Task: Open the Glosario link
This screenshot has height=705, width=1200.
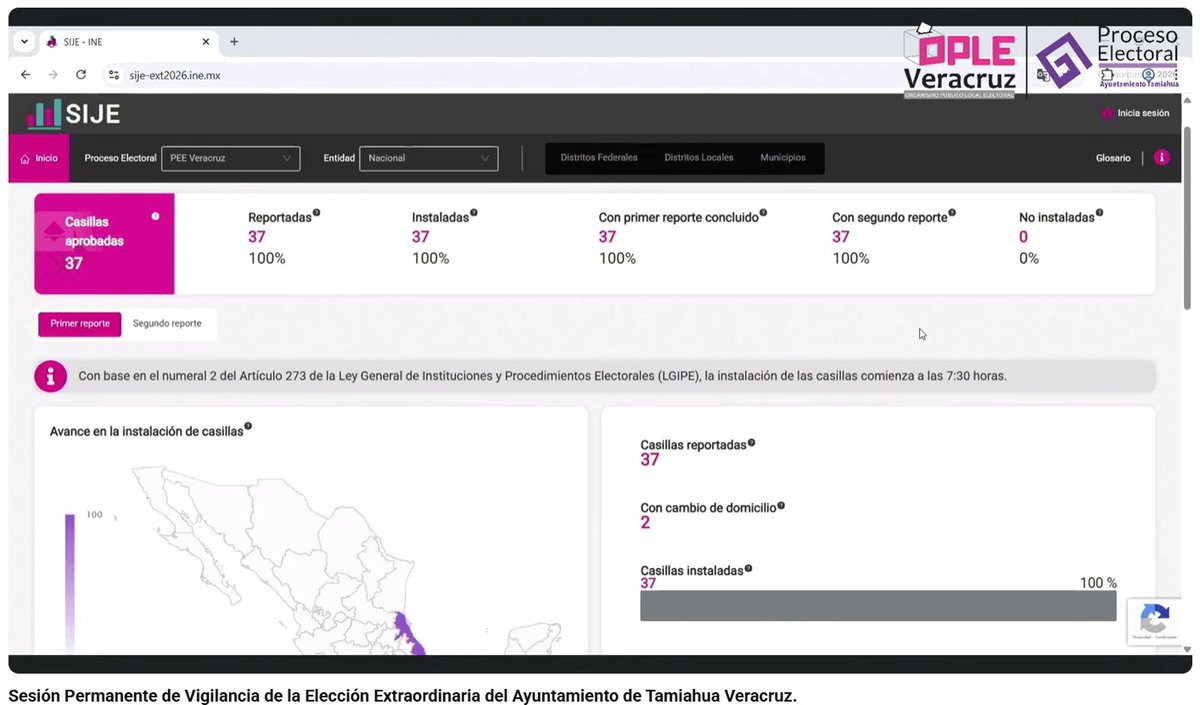Action: [x=1112, y=158]
